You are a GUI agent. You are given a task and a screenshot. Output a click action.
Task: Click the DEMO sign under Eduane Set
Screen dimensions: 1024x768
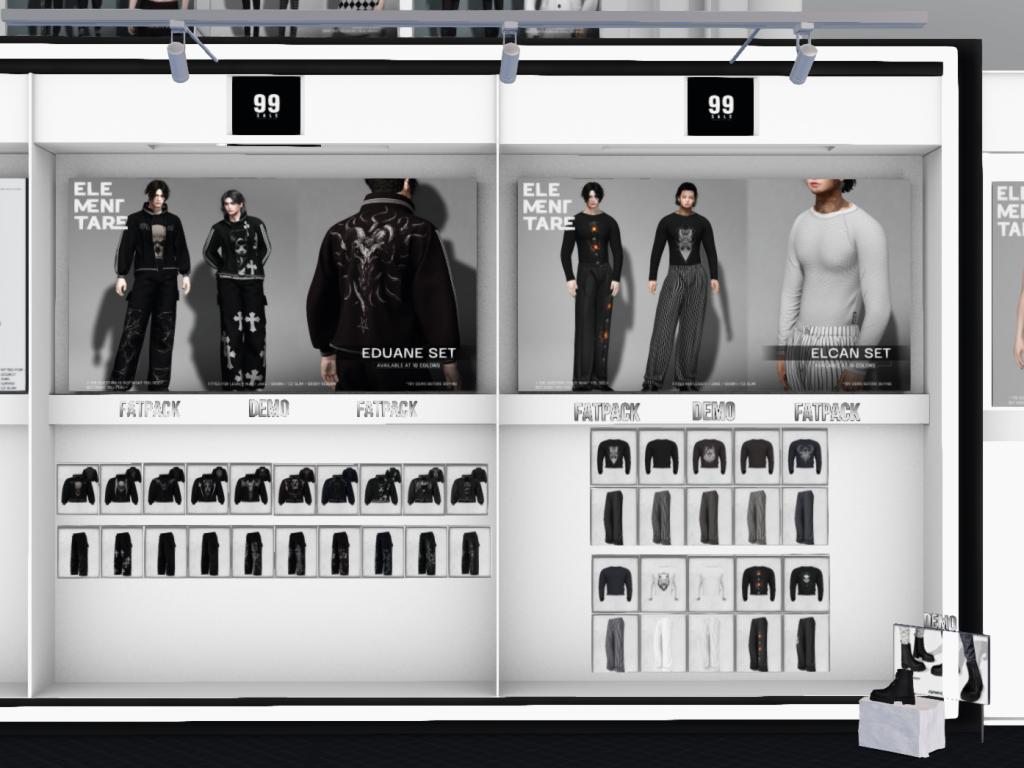point(268,408)
